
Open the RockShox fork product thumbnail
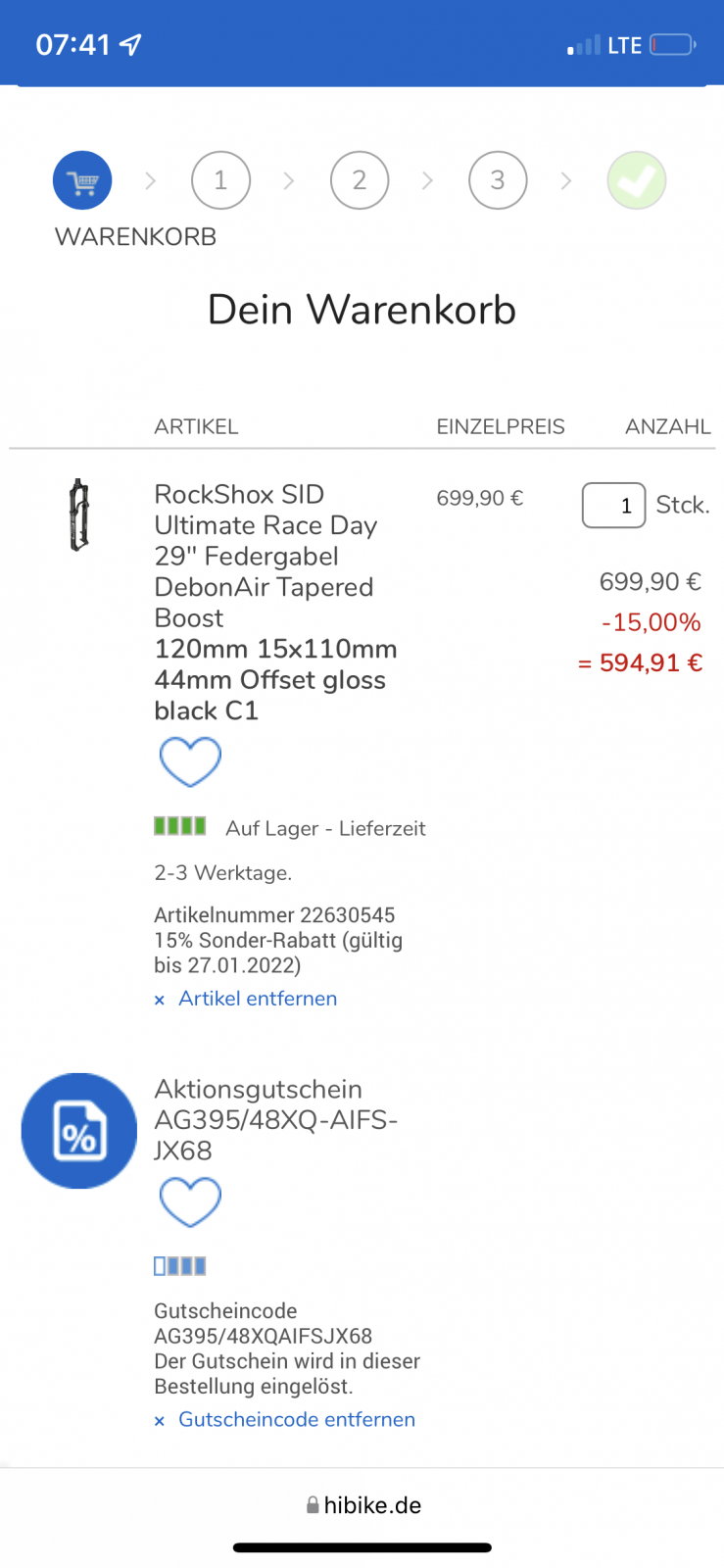coord(79,514)
